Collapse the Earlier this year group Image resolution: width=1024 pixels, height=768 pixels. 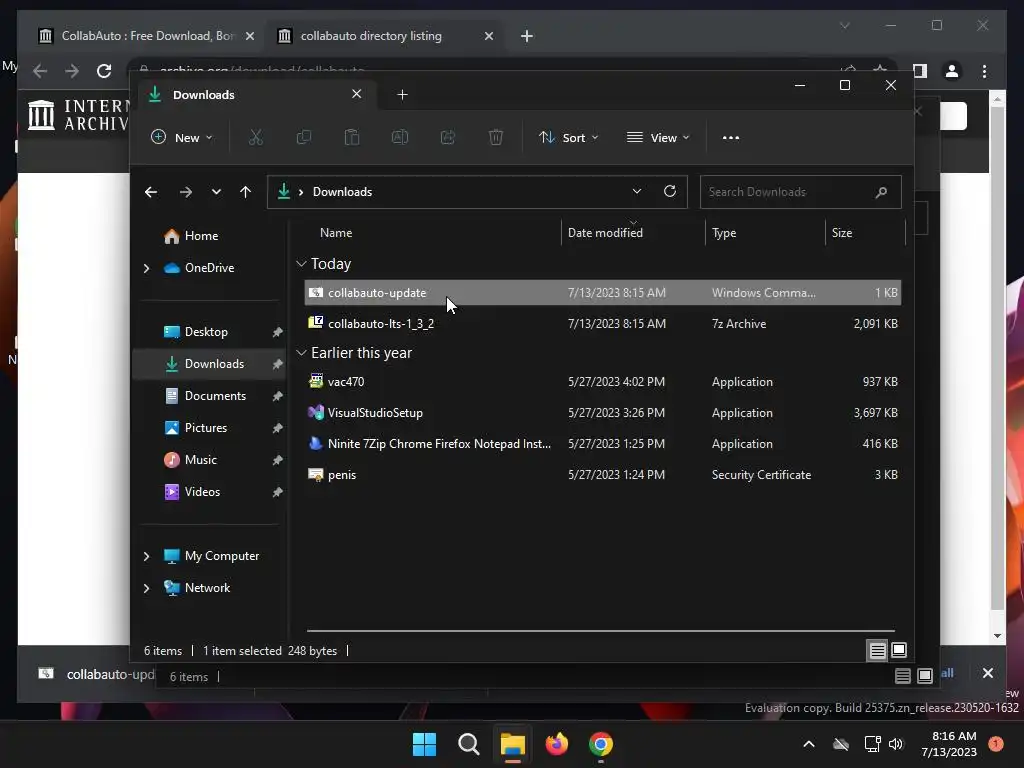[x=301, y=353]
